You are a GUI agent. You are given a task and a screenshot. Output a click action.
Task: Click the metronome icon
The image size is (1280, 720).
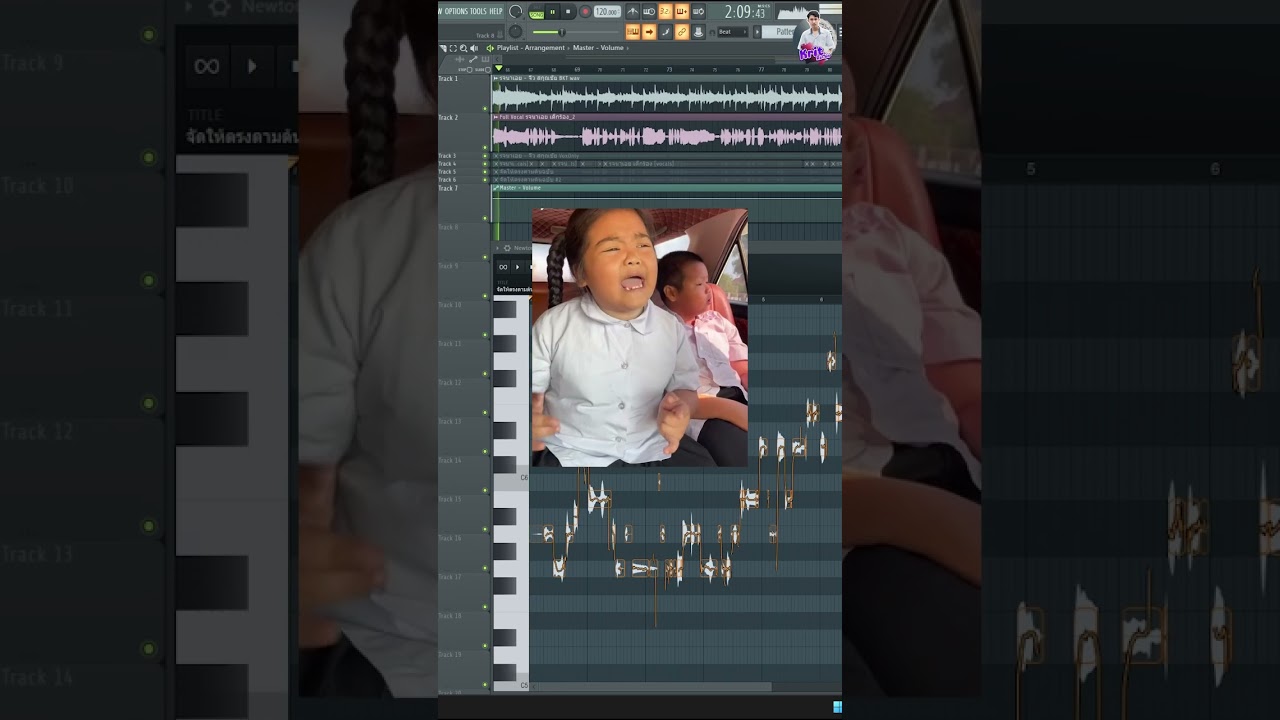633,12
